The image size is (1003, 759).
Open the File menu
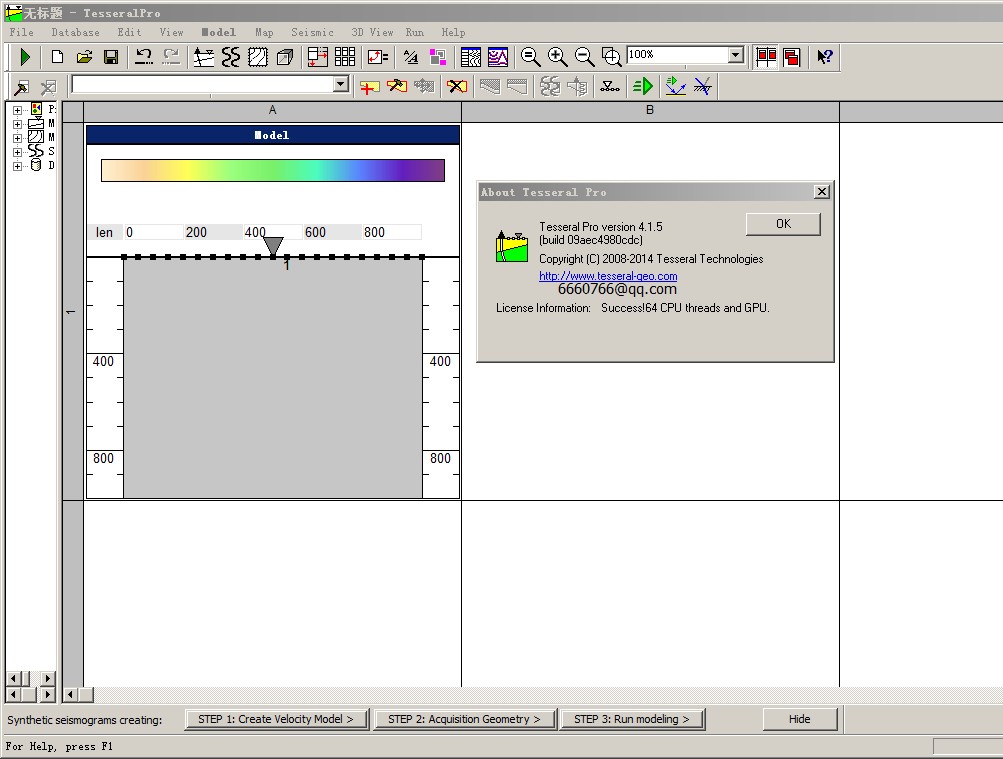22,32
